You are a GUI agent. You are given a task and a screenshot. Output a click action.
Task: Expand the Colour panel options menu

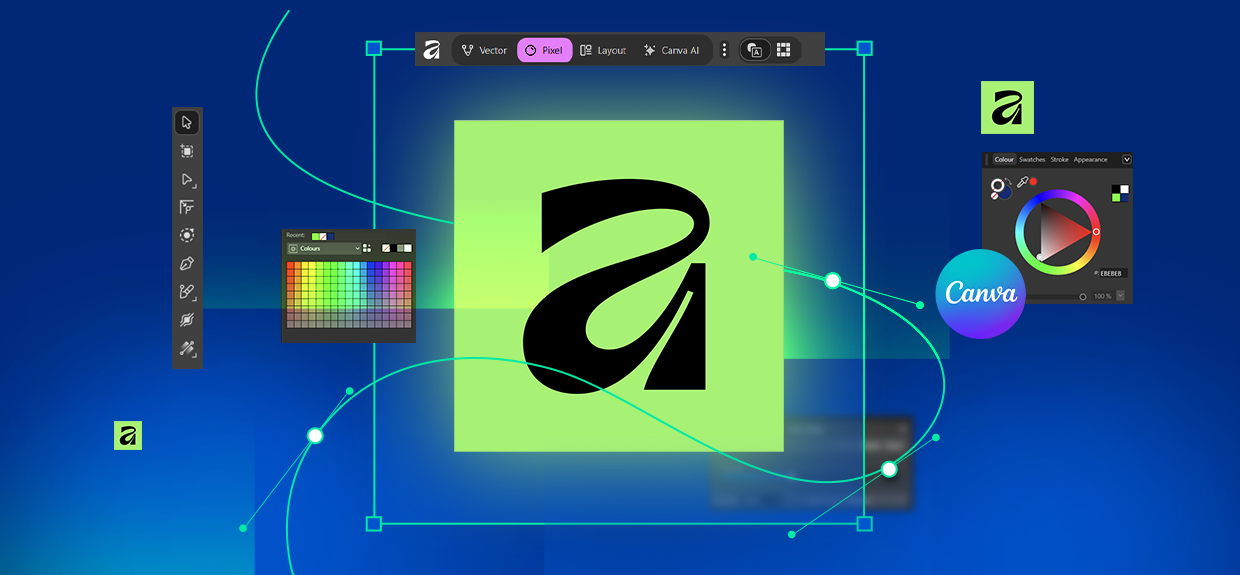coord(1127,159)
